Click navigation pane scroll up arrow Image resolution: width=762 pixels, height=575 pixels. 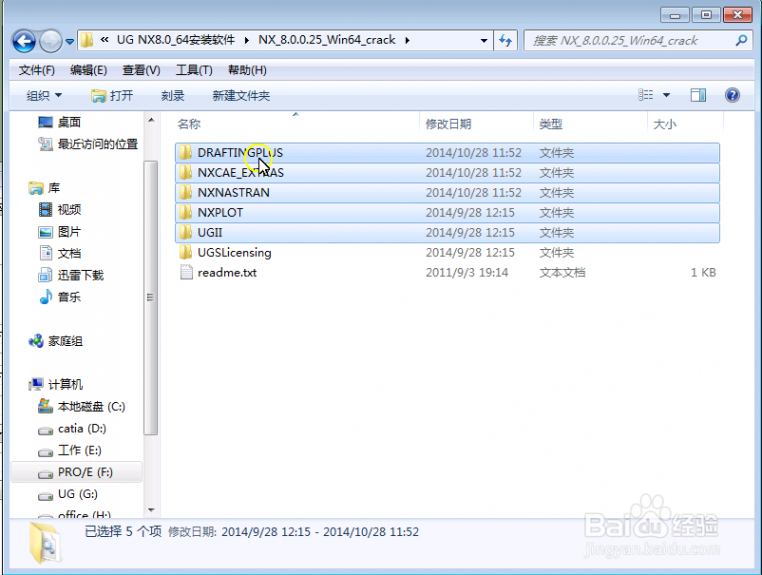151,120
